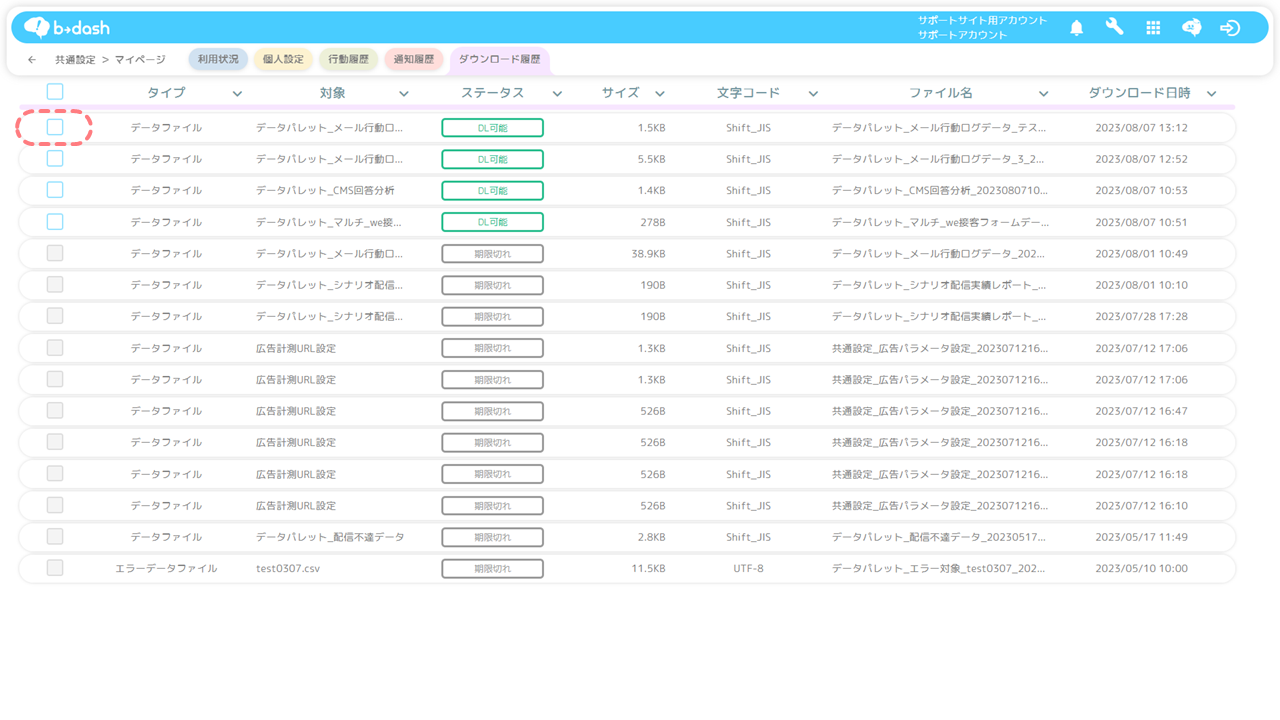Click 期限切れ badge in the 38.9KB row
1280x720 pixels.
click(492, 254)
